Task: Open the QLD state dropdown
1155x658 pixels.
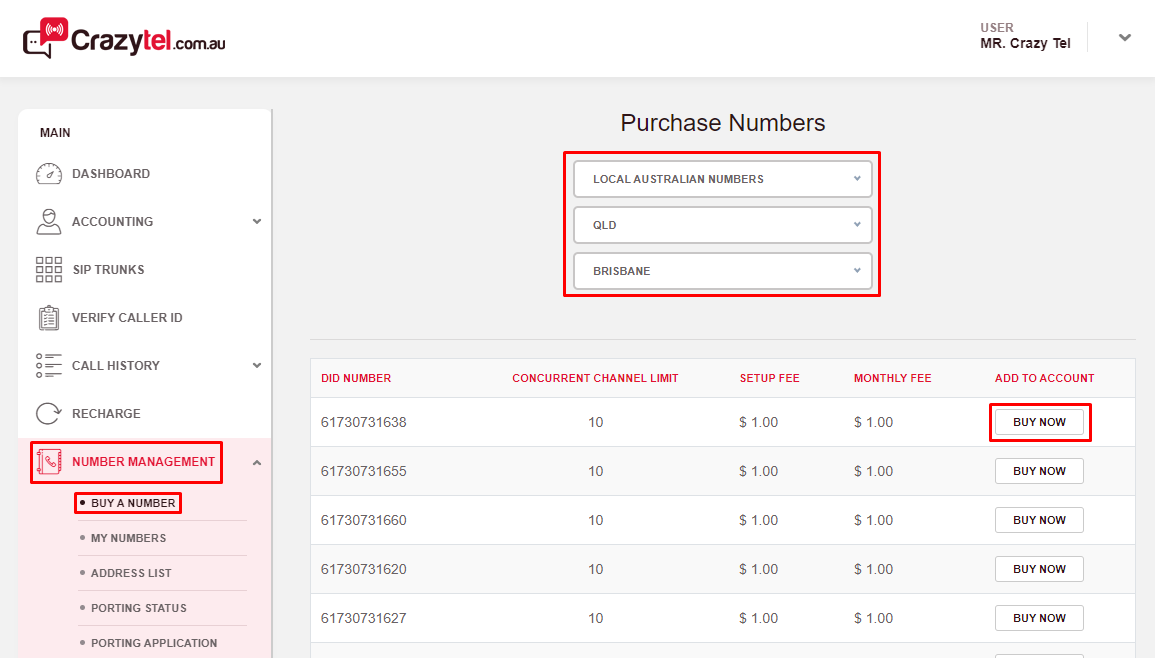Action: (722, 225)
